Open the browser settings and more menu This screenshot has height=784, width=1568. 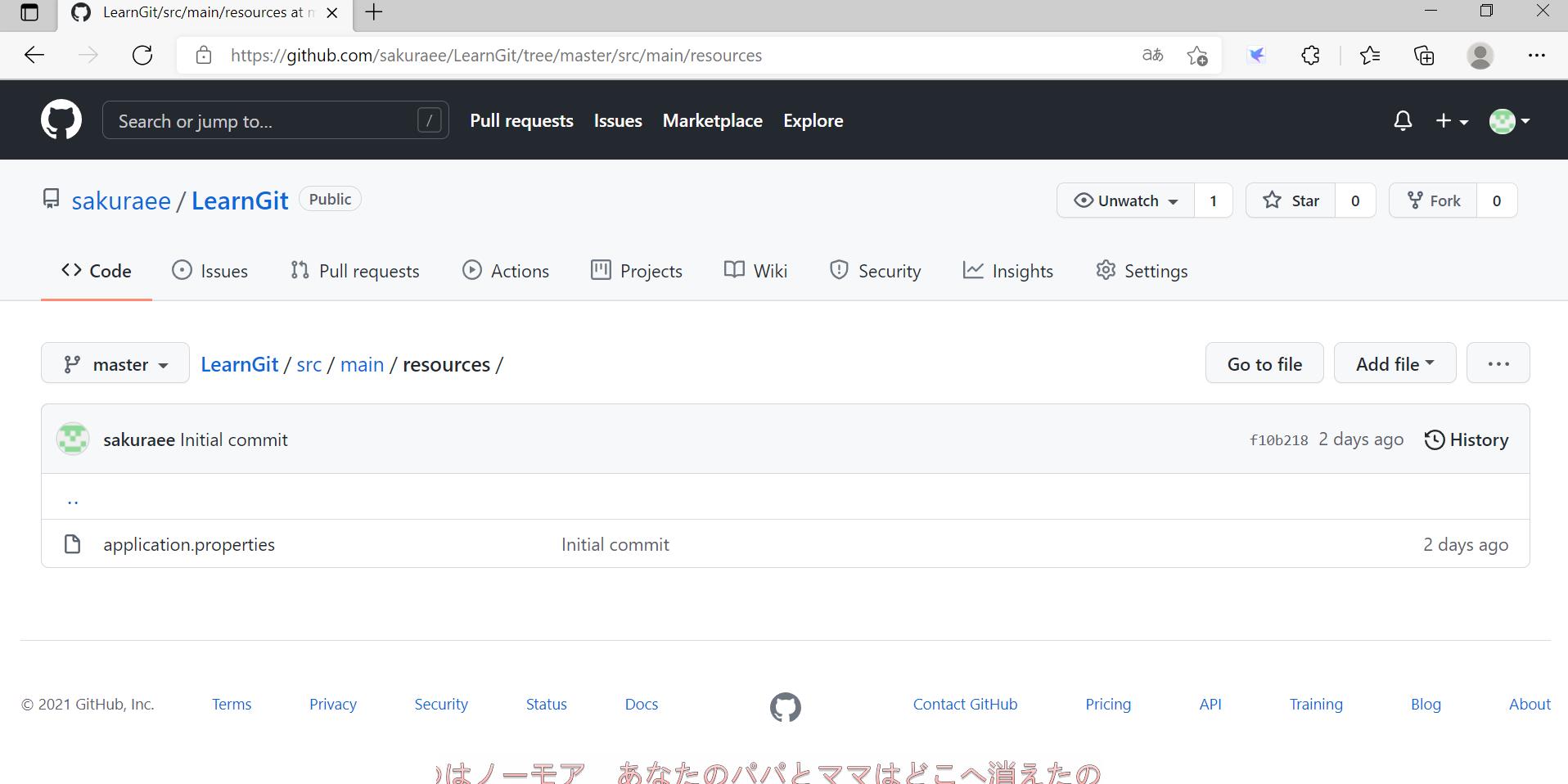(x=1536, y=56)
